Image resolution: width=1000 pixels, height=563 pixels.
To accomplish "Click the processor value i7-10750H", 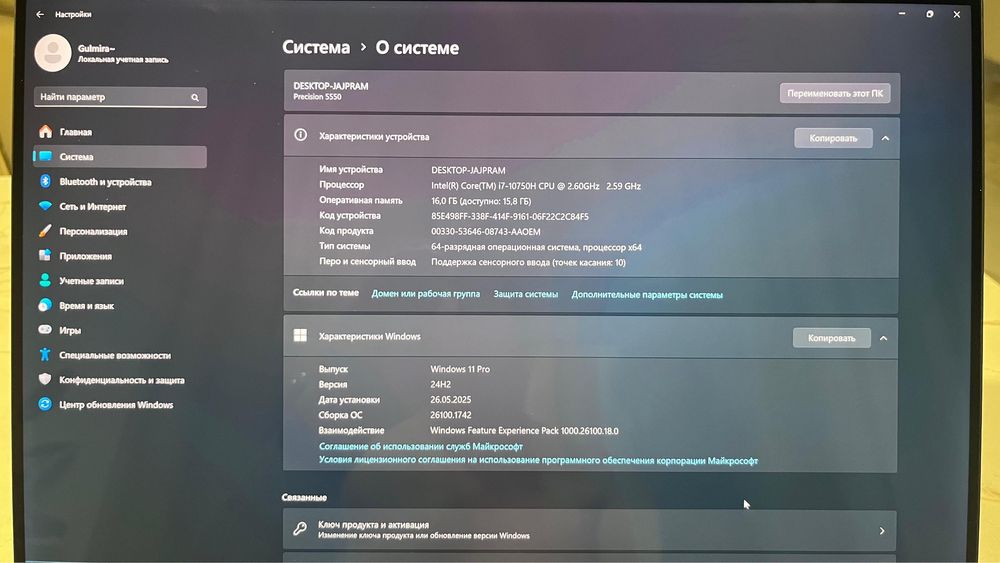I will coord(536,186).
